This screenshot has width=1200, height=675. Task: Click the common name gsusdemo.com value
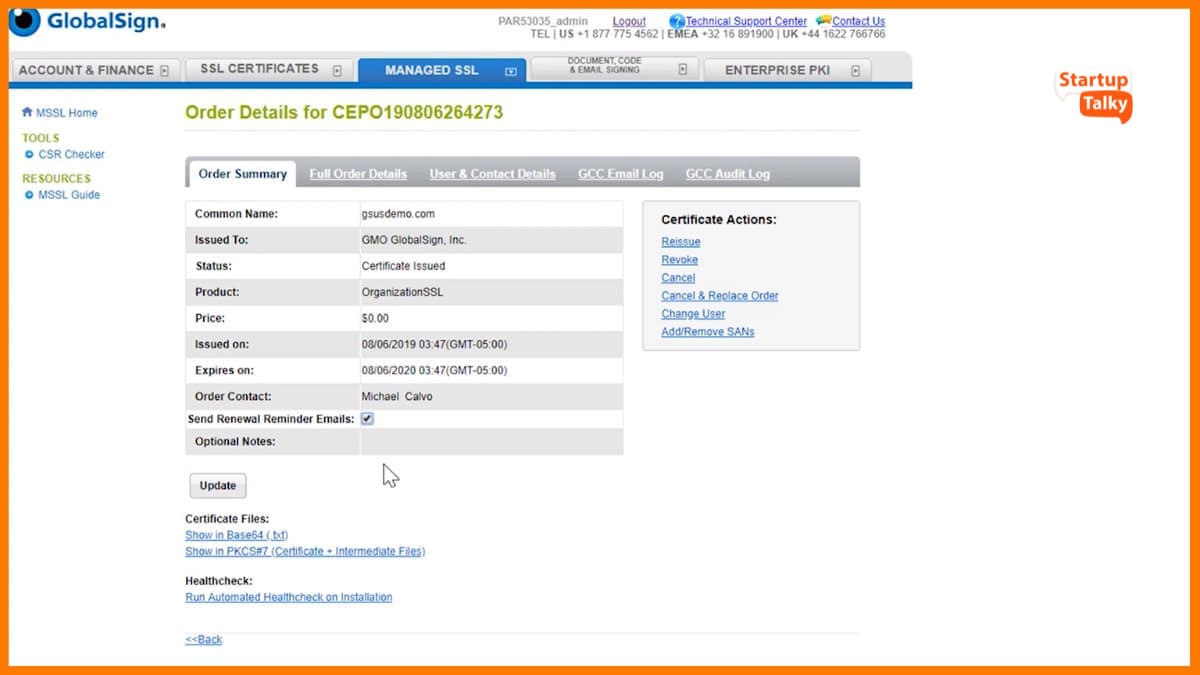click(x=398, y=214)
